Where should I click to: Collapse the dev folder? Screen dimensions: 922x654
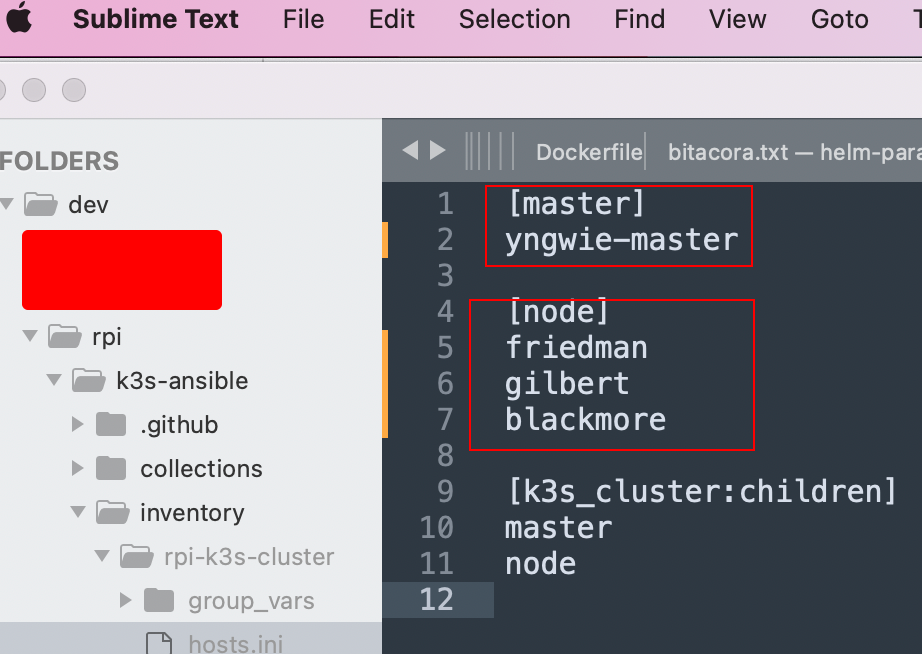click(8, 205)
